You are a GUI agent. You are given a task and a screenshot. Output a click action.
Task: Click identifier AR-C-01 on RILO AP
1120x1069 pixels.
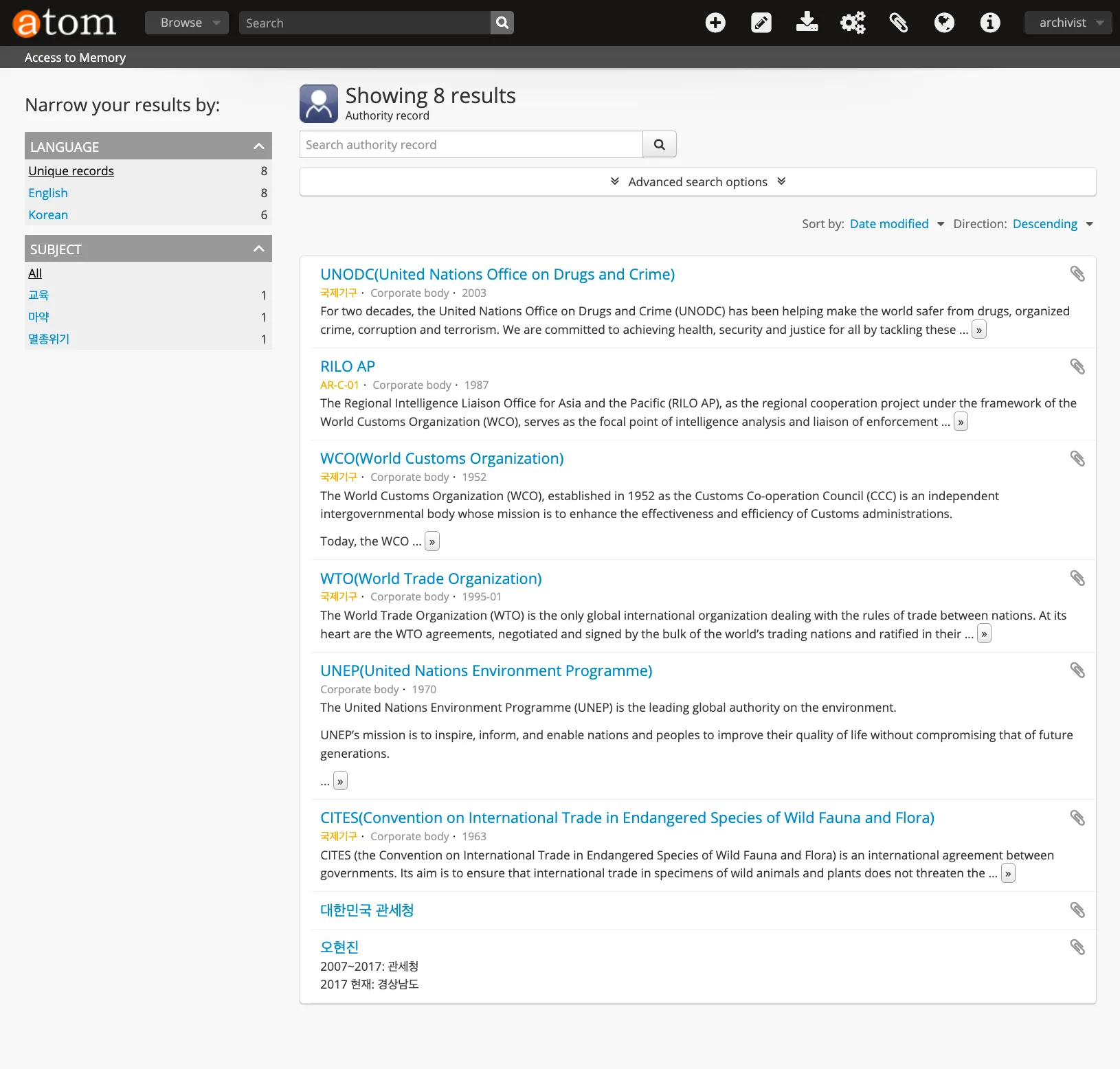339,385
